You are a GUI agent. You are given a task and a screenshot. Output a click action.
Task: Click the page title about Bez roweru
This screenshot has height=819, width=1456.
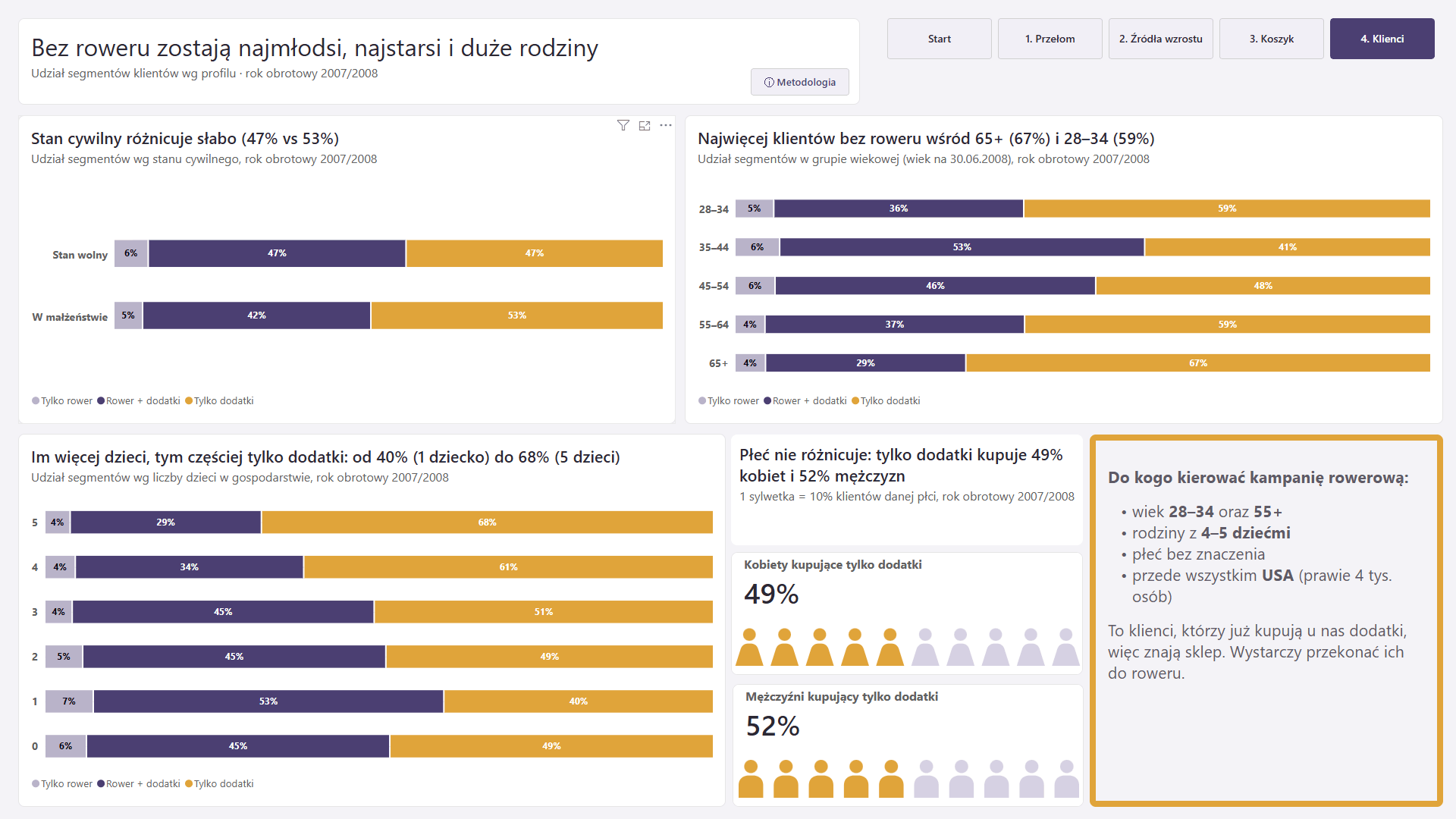315,48
